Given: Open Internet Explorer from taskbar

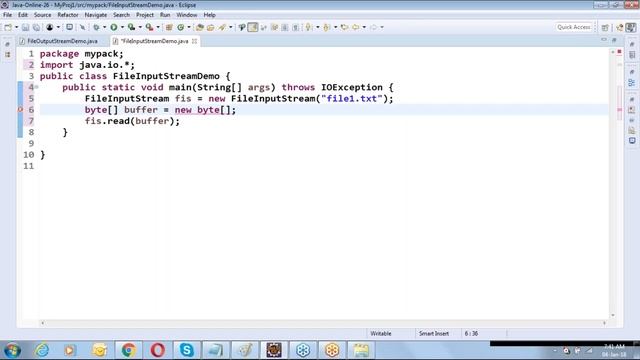Looking at the screenshot, I should [x=42, y=350].
